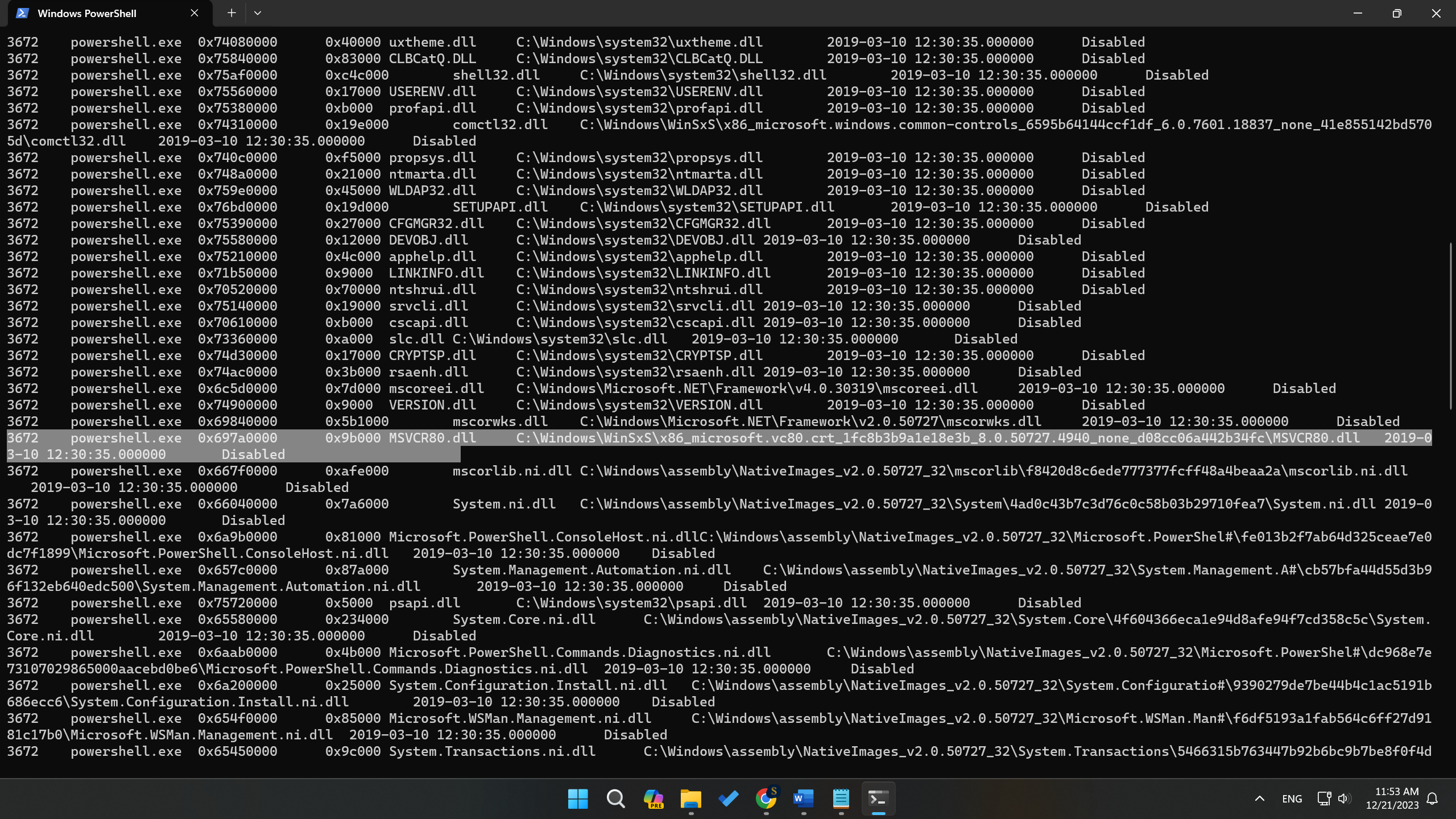The image size is (1456, 819).
Task: Open a new terminal tab
Action: click(x=231, y=13)
